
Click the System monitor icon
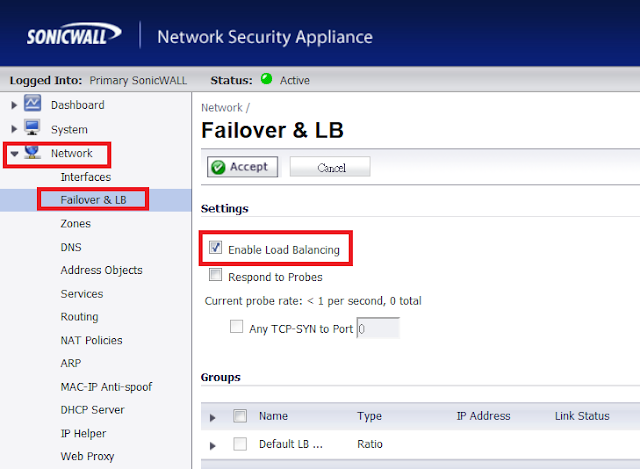pyautogui.click(x=33, y=129)
